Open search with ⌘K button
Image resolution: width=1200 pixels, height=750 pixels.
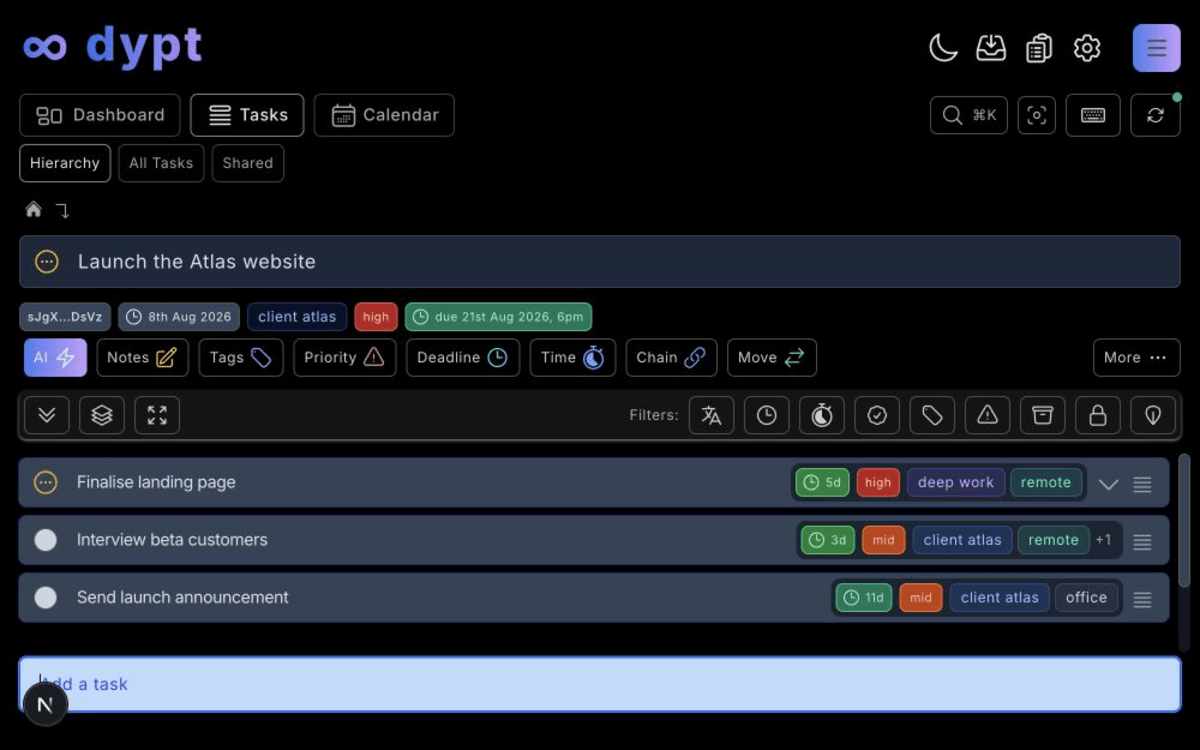[x=969, y=115]
